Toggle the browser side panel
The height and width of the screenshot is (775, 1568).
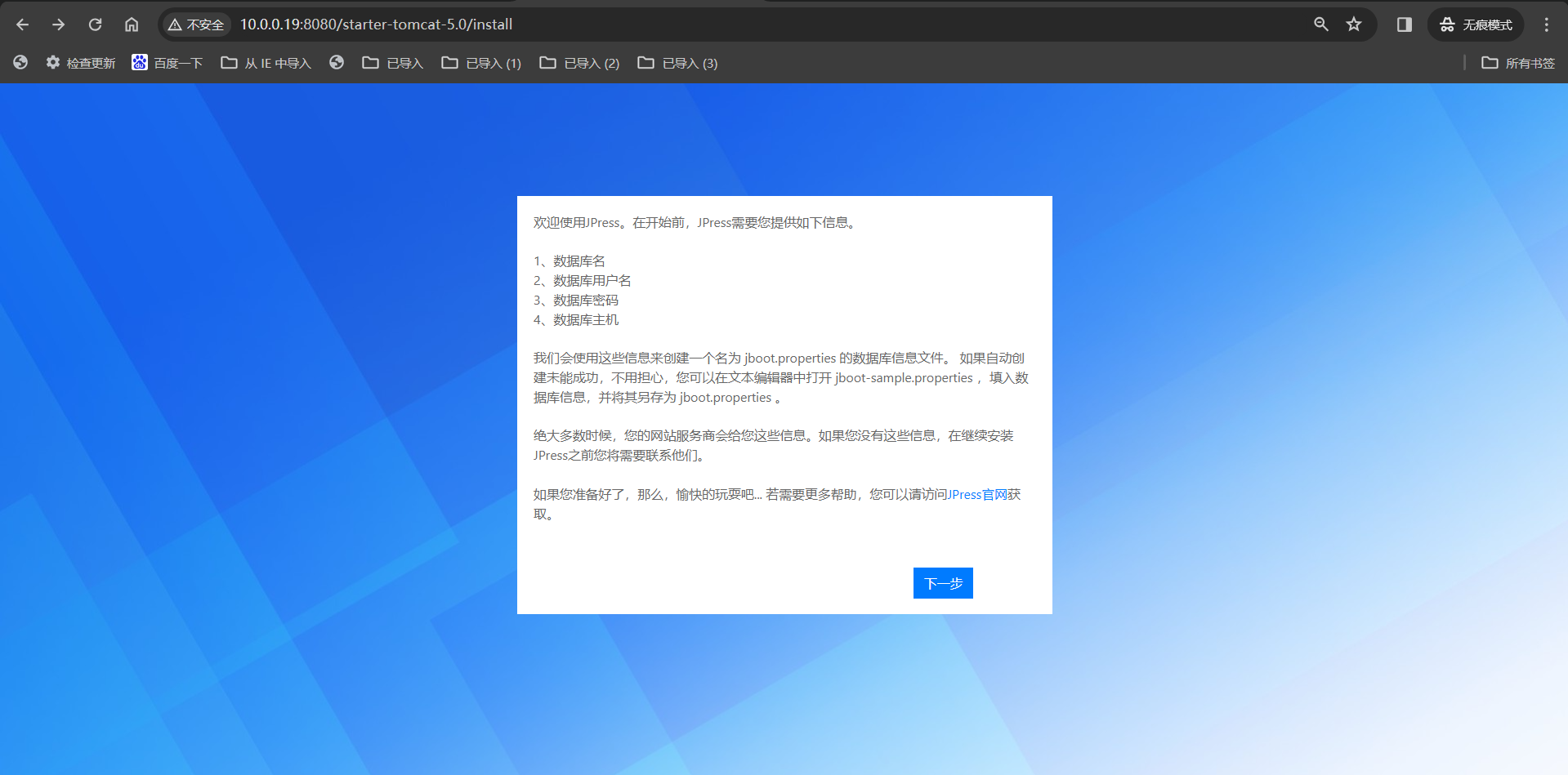(x=1404, y=24)
